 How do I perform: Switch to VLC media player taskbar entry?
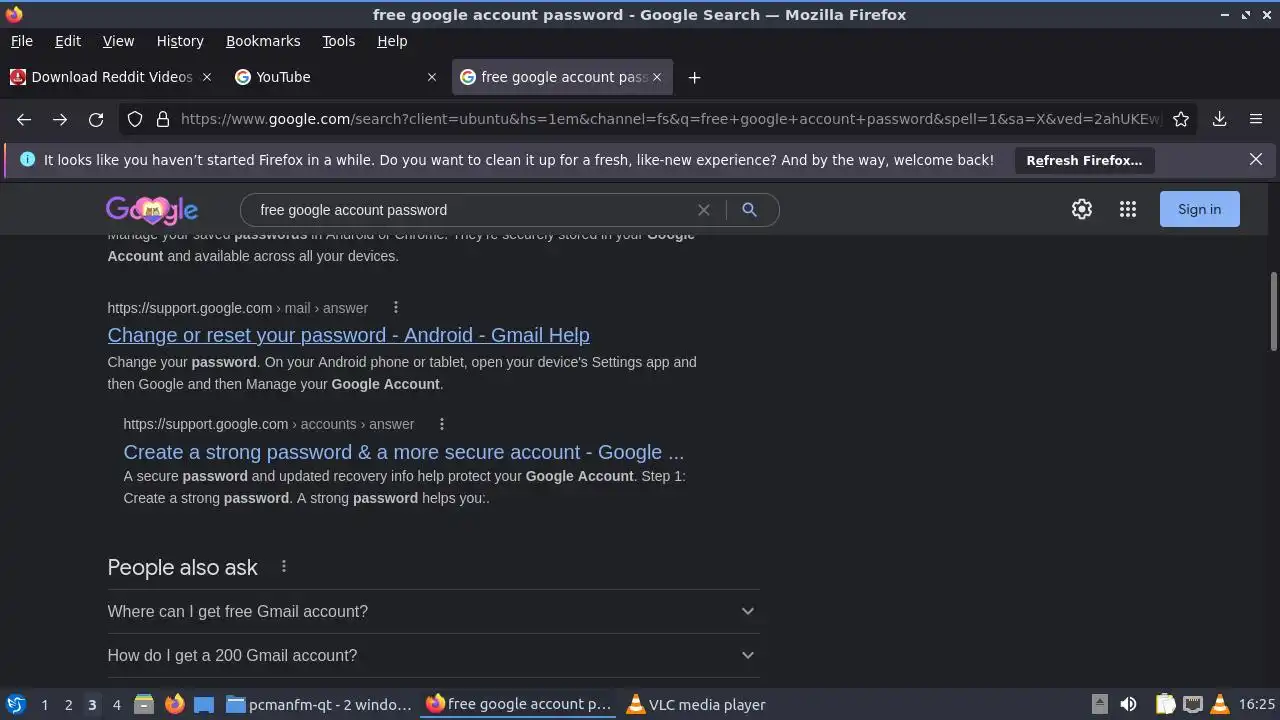click(x=696, y=704)
